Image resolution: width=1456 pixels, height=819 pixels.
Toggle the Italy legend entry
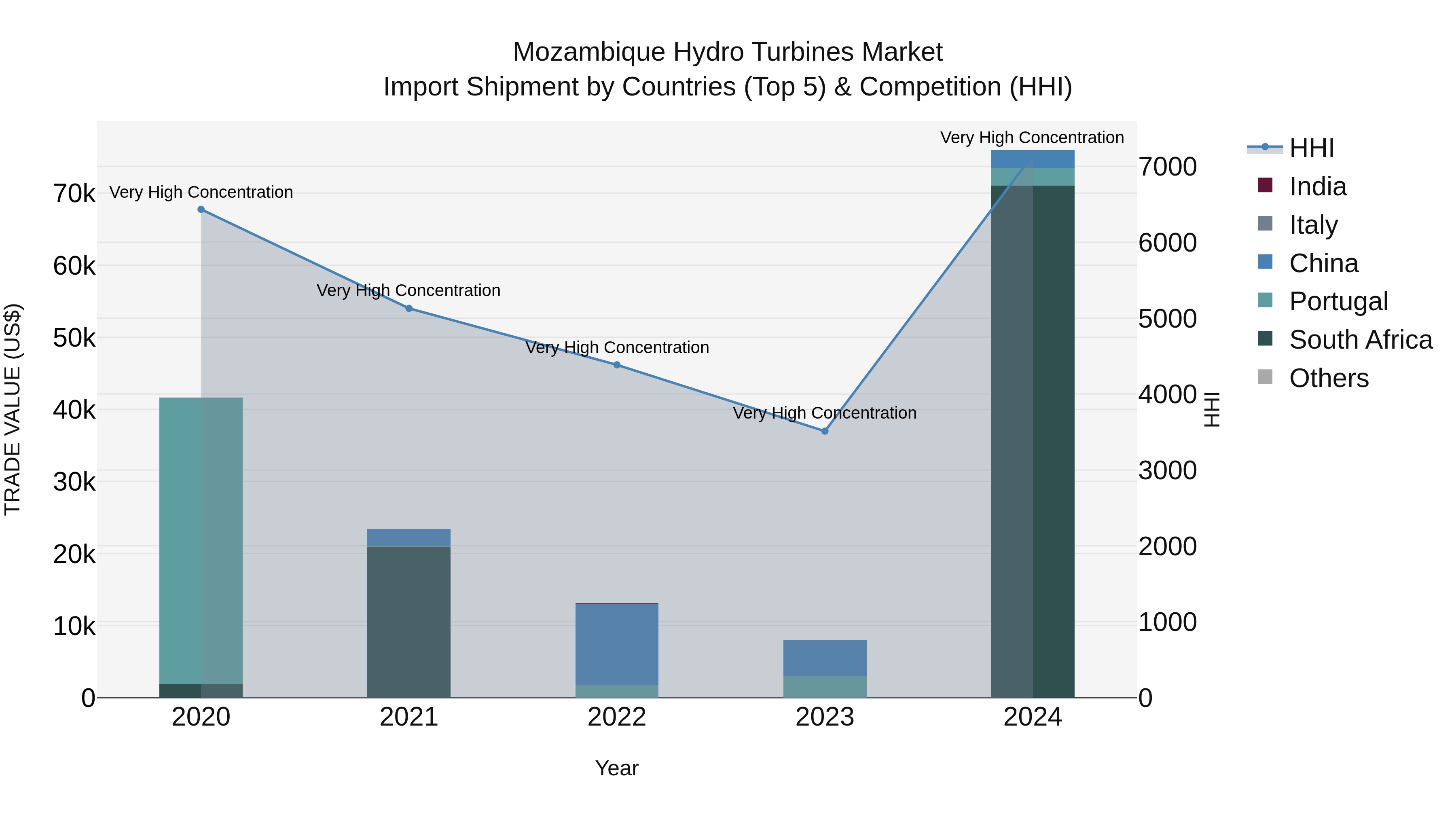tap(1298, 224)
